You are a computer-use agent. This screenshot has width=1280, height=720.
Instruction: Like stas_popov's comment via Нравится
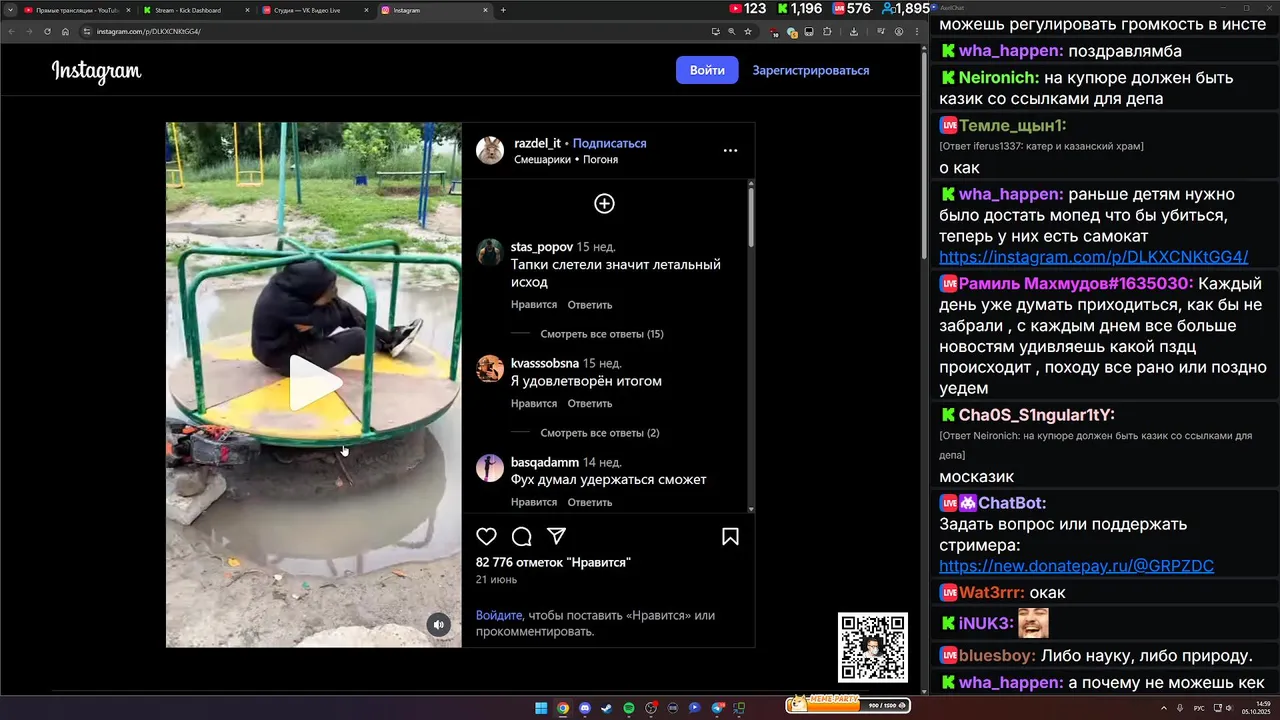[x=534, y=305]
